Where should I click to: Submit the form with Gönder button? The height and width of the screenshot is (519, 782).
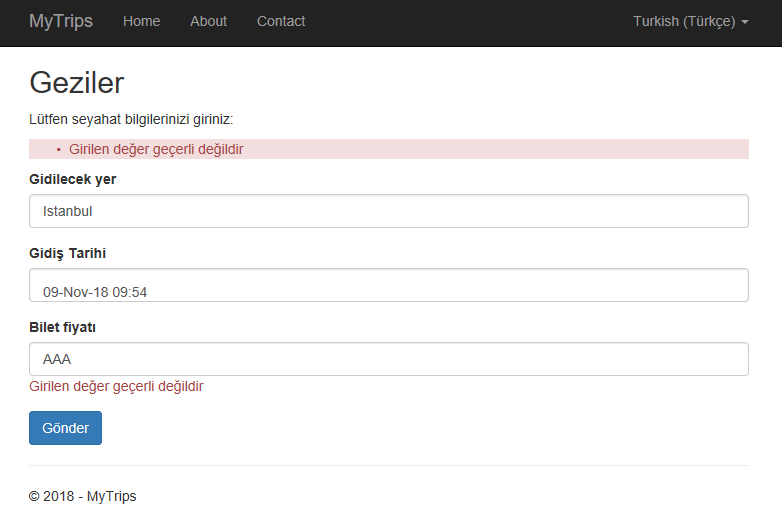(65, 428)
